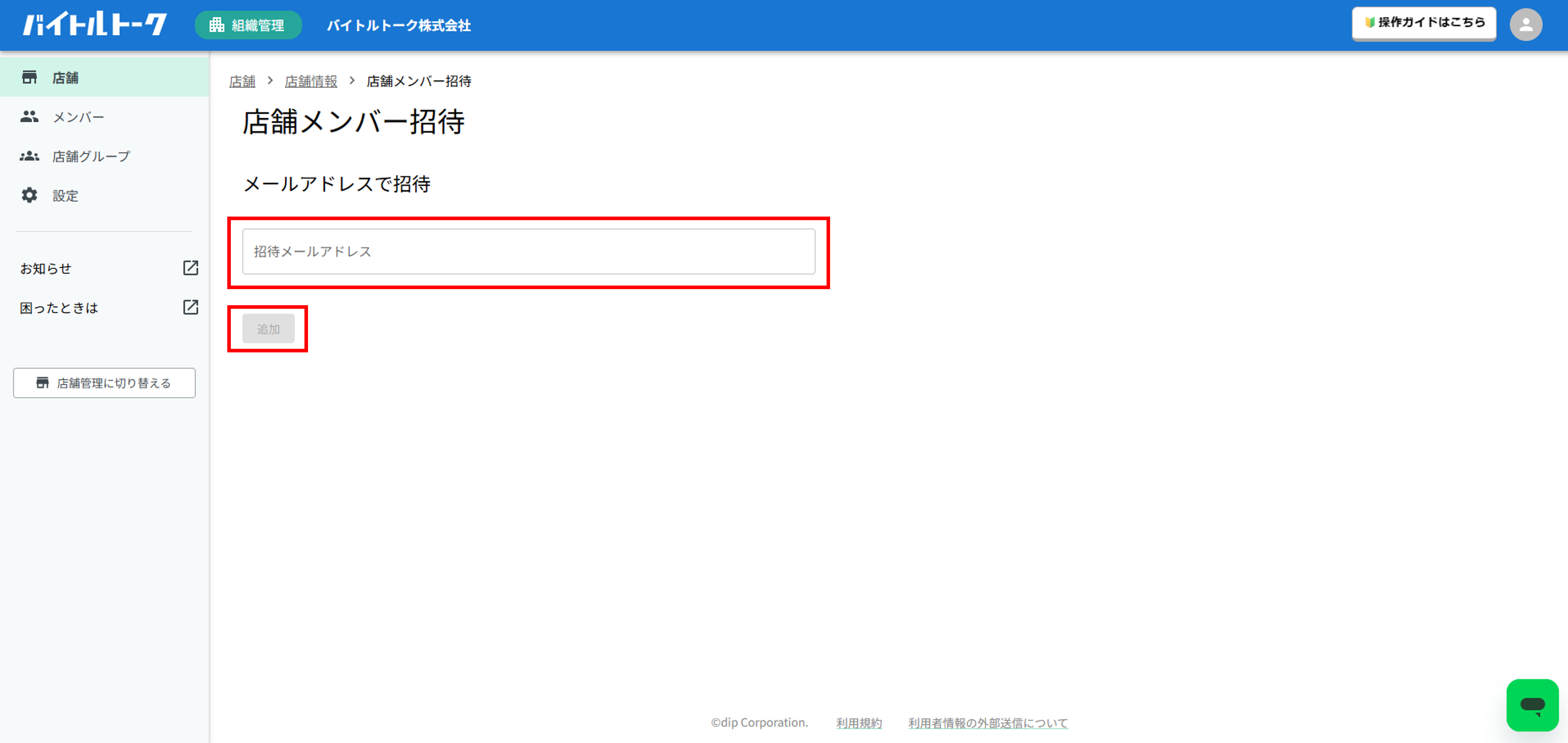Open 利用者情報の外部送信について footer link
The image size is (1568, 743).
click(x=988, y=723)
